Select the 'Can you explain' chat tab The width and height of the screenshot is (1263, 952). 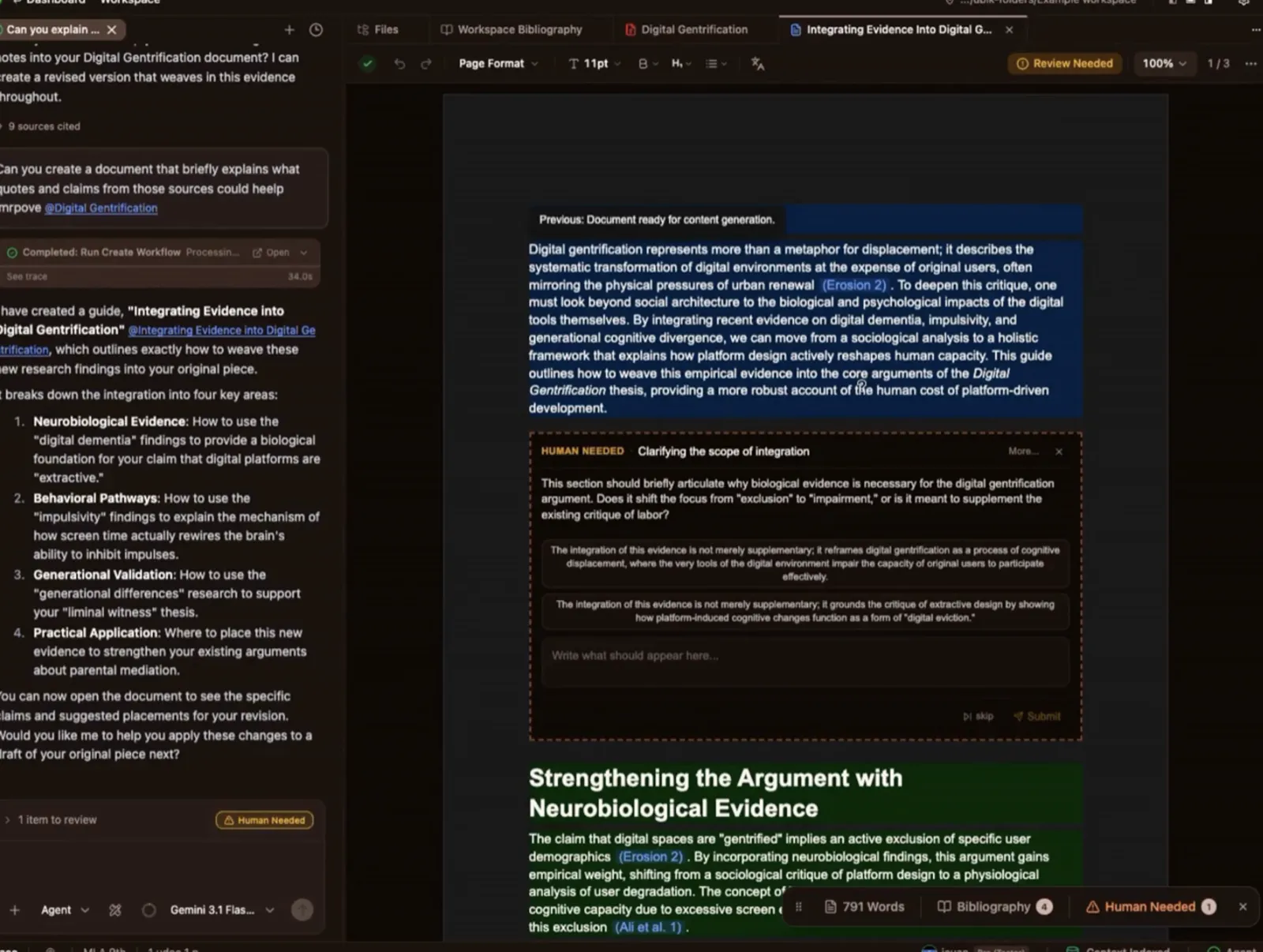52,30
